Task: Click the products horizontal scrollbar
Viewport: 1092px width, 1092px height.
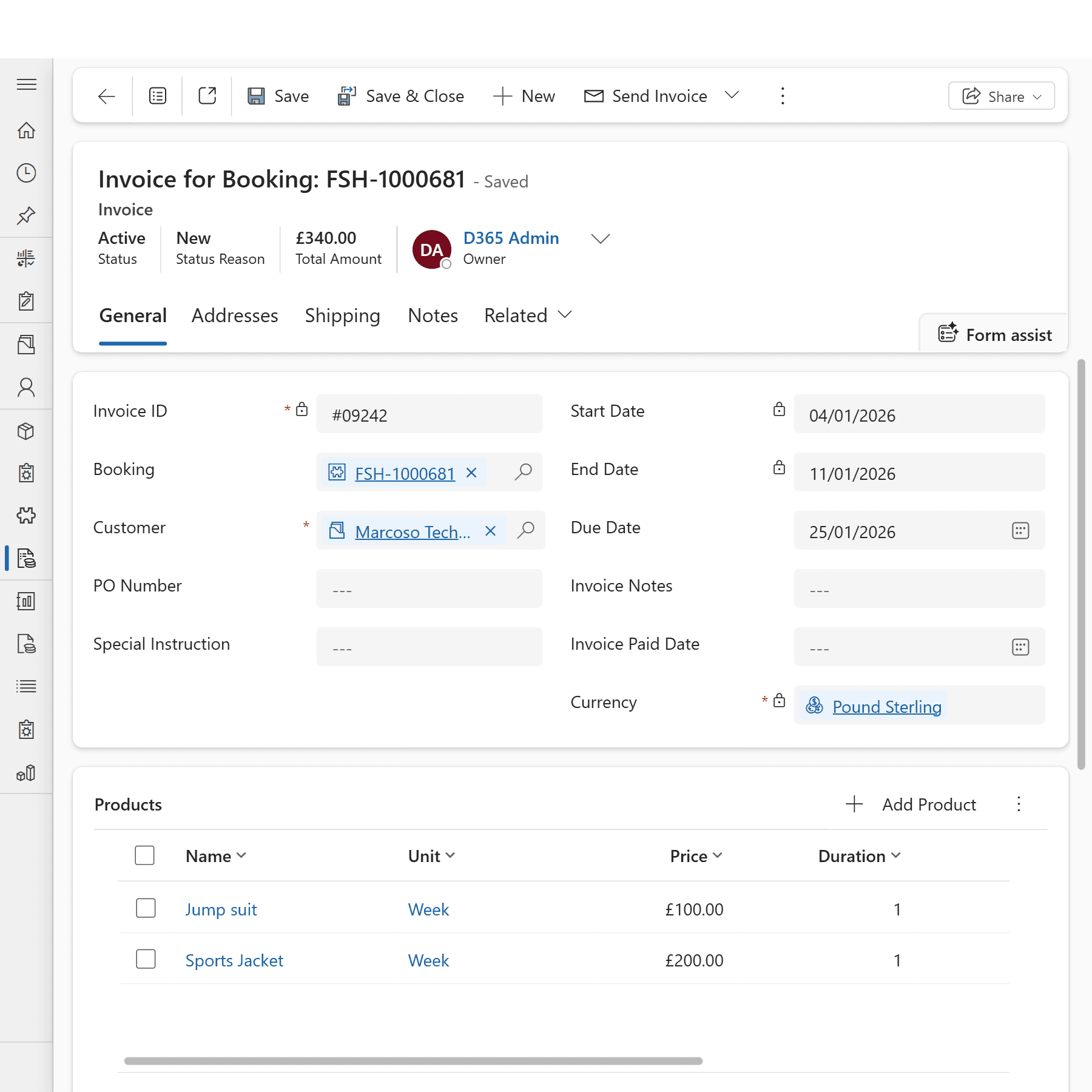Action: point(413,1061)
